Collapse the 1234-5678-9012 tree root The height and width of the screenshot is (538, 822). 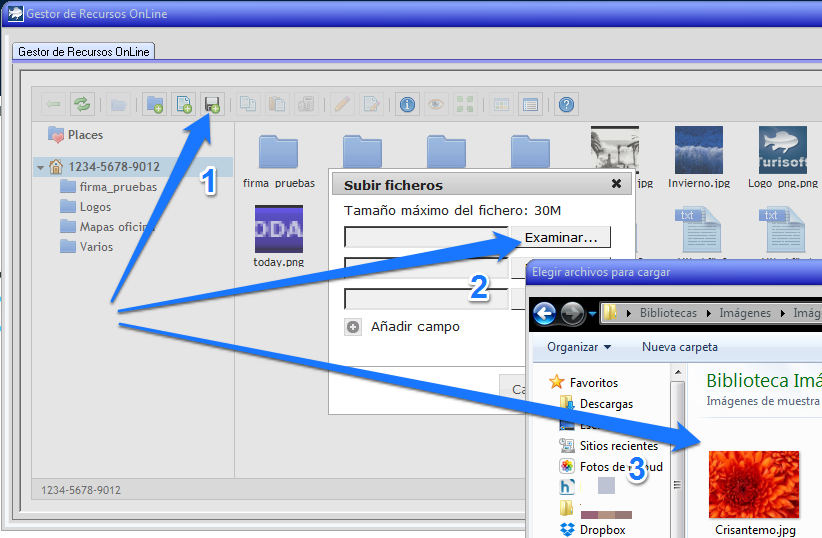(41, 168)
